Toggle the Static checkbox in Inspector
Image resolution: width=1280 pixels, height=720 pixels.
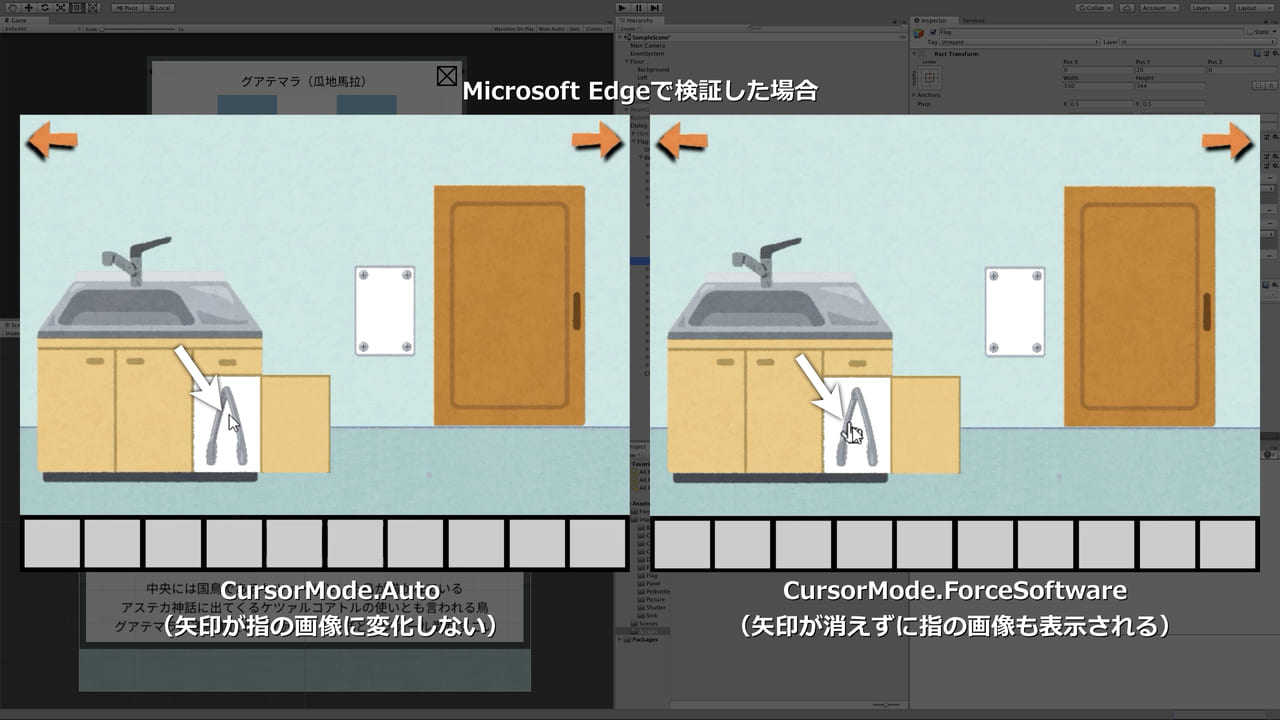[1247, 32]
